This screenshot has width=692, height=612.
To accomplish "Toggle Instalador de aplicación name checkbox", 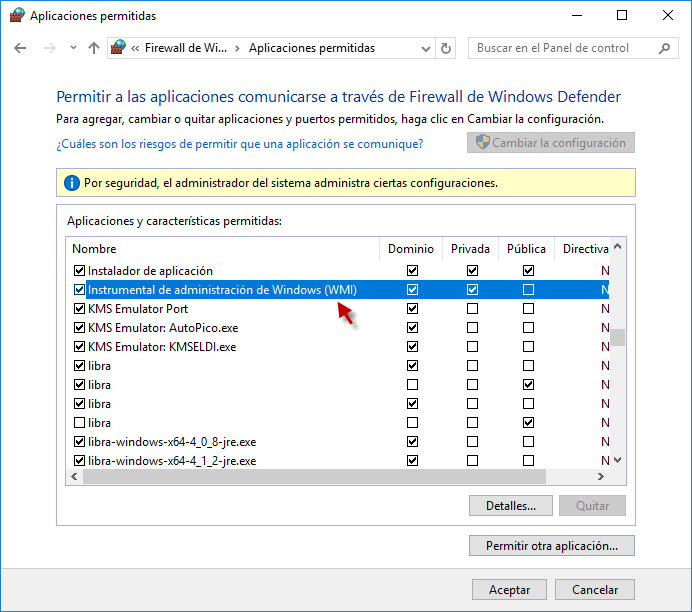I will coord(79,270).
